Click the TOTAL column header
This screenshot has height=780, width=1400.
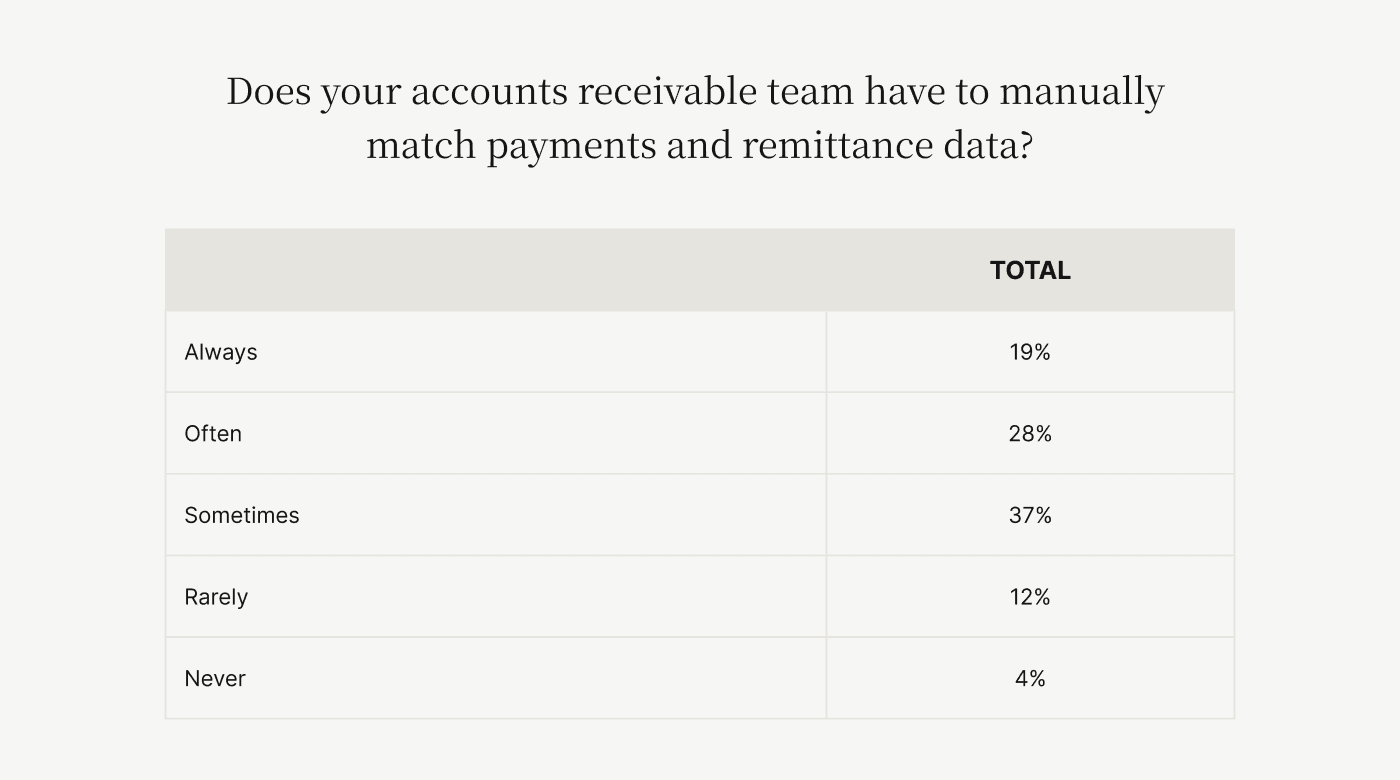[x=1030, y=270]
